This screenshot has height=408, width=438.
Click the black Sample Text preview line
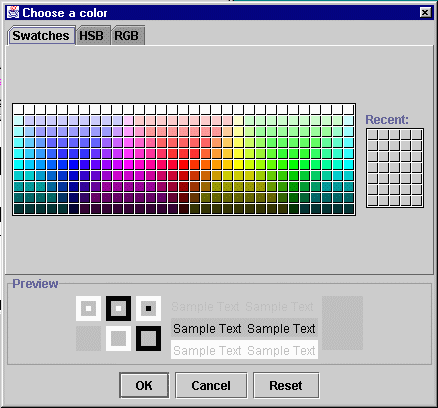click(x=244, y=329)
